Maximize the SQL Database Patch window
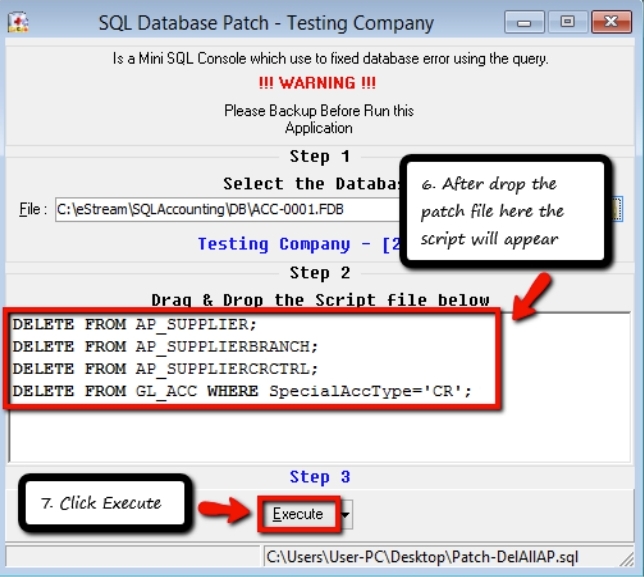This screenshot has height=577, width=644. pos(567,20)
